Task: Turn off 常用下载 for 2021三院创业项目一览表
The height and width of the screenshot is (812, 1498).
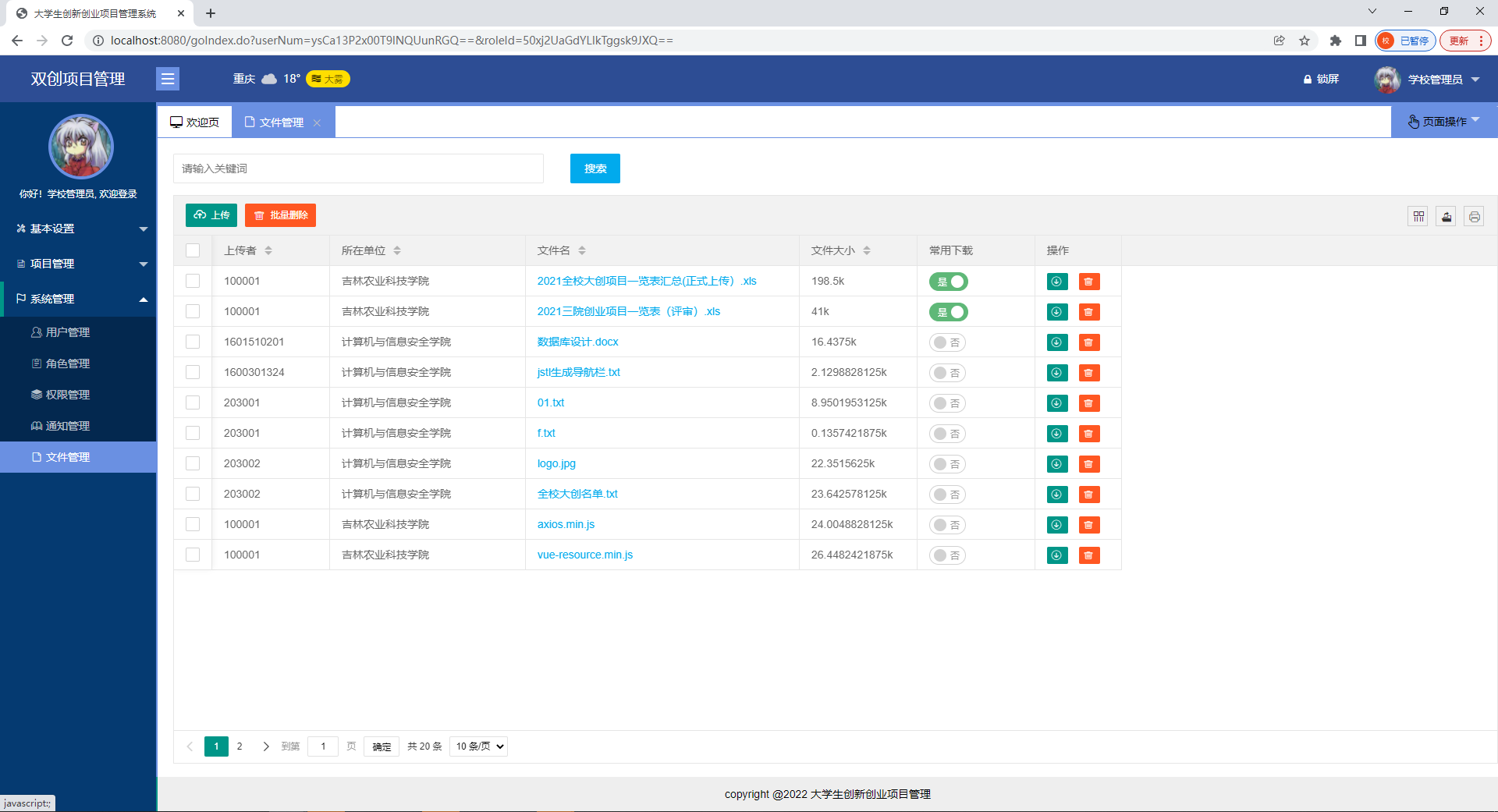Action: (x=948, y=312)
